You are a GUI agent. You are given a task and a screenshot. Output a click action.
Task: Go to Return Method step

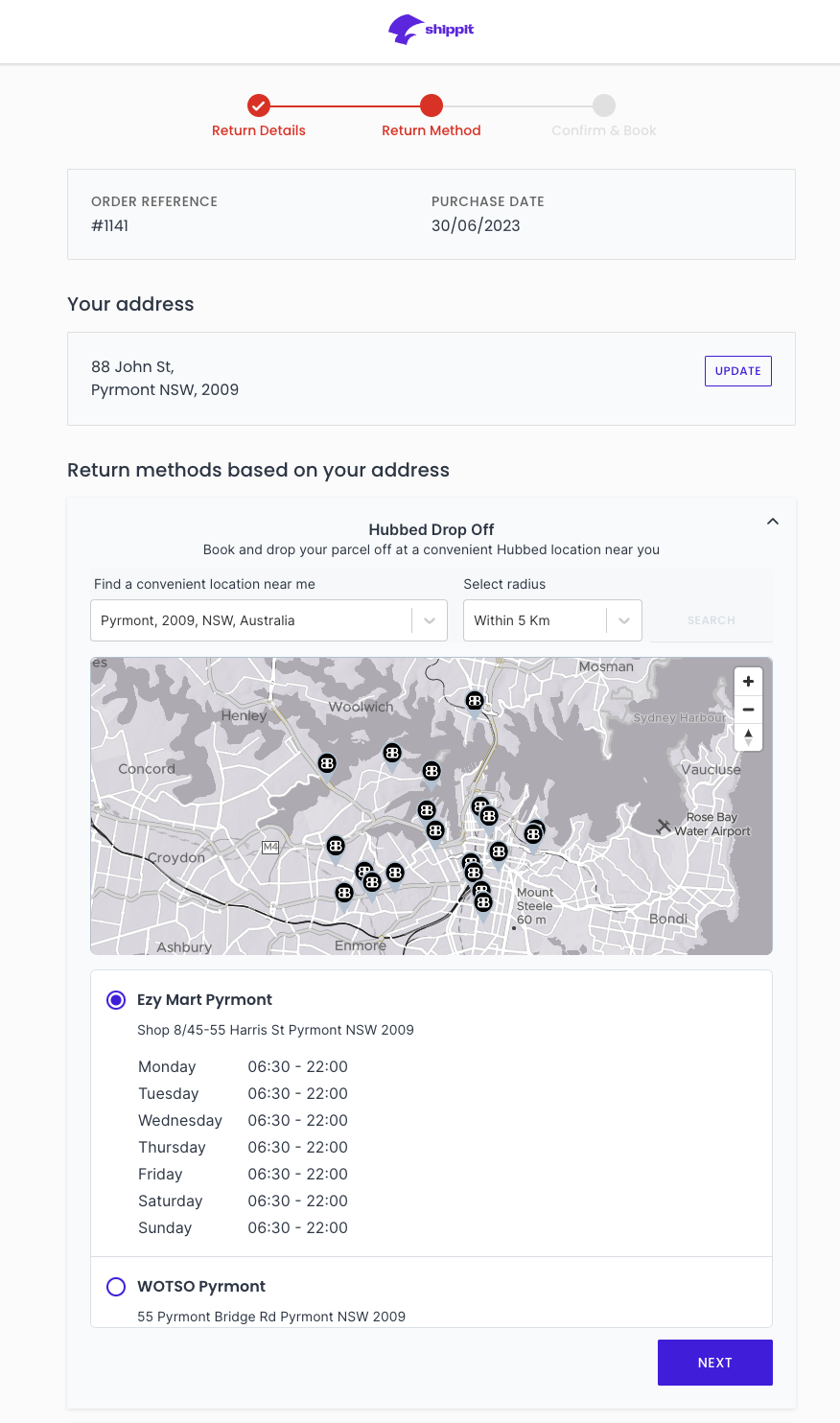pyautogui.click(x=432, y=105)
